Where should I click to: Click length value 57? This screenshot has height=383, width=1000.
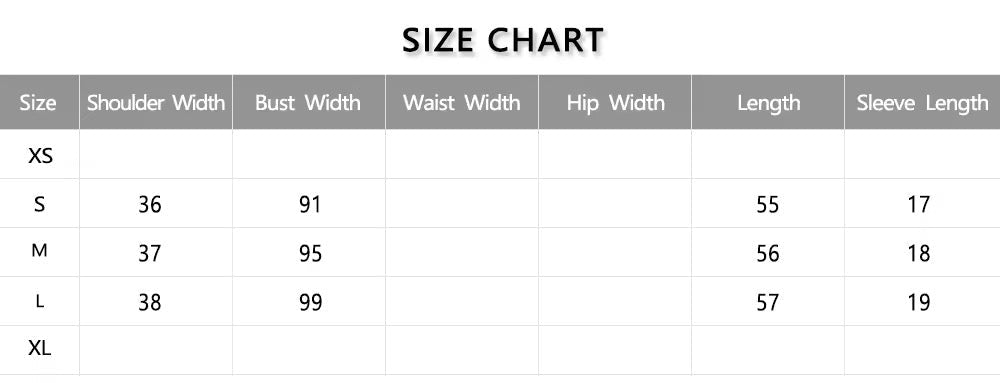[767, 302]
